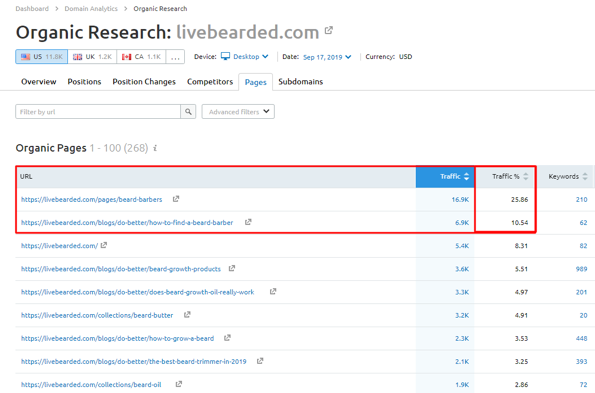Click the 16.9K traffic value
This screenshot has width=595, height=393.
click(x=460, y=199)
